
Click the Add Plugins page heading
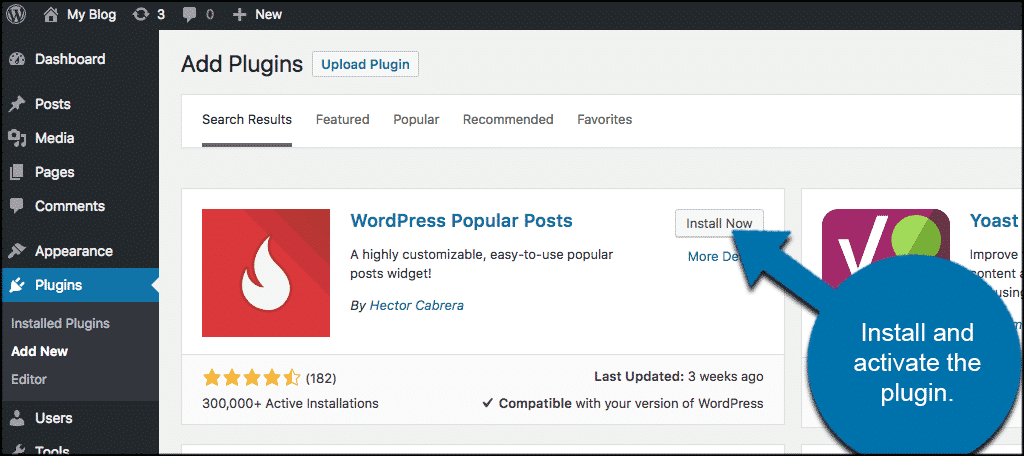point(242,65)
